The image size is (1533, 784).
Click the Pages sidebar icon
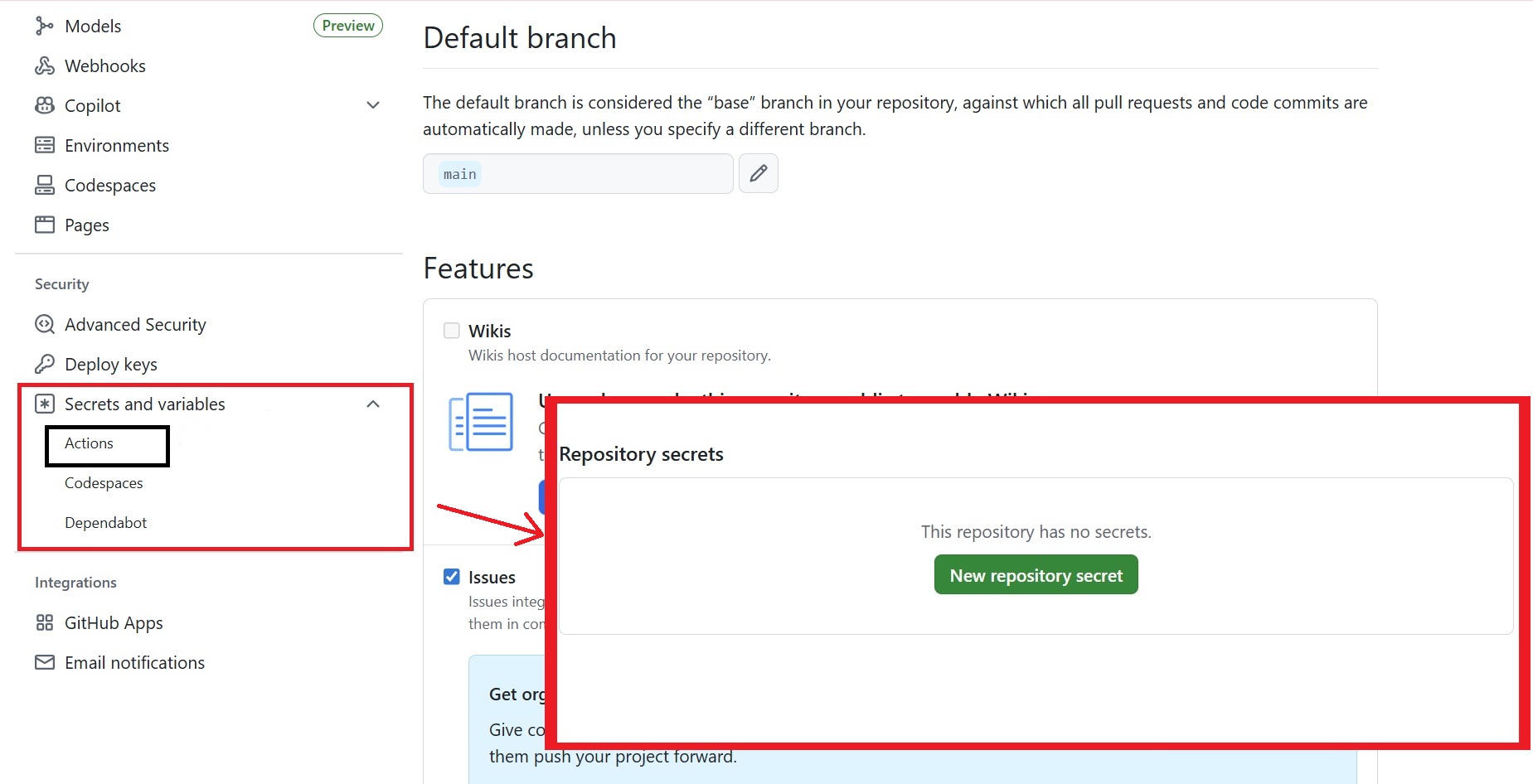pos(43,225)
